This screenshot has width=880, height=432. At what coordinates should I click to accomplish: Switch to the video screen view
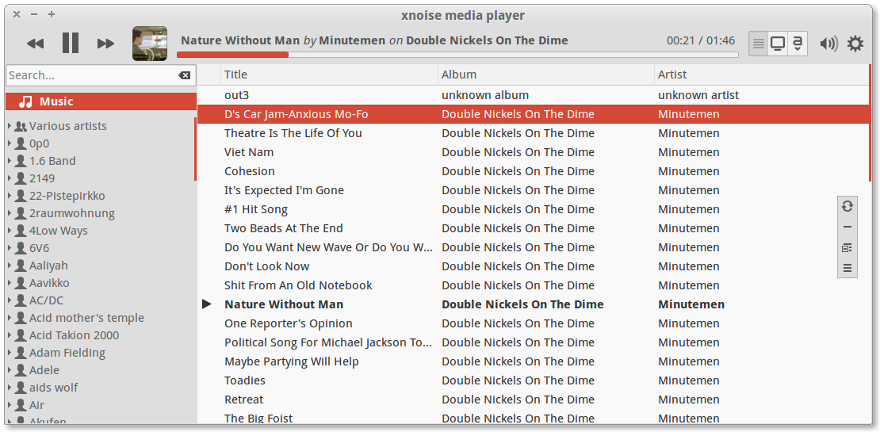[x=777, y=43]
